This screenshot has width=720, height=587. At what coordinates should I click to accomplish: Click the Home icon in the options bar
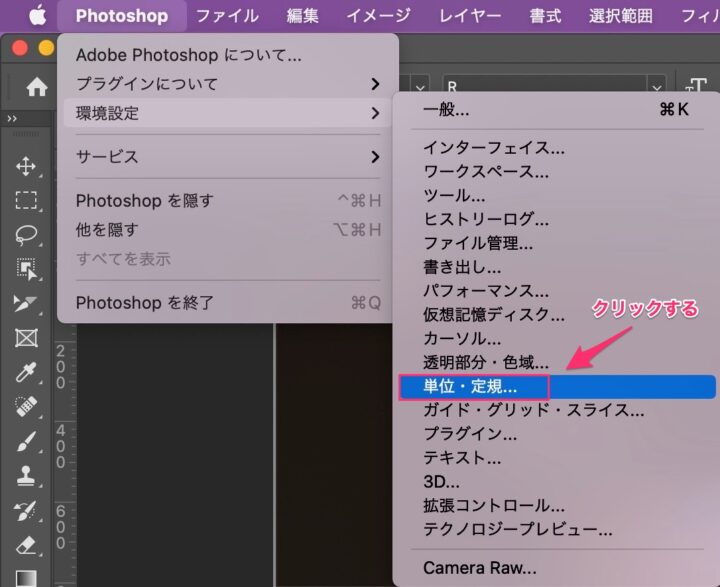pyautogui.click(x=37, y=87)
